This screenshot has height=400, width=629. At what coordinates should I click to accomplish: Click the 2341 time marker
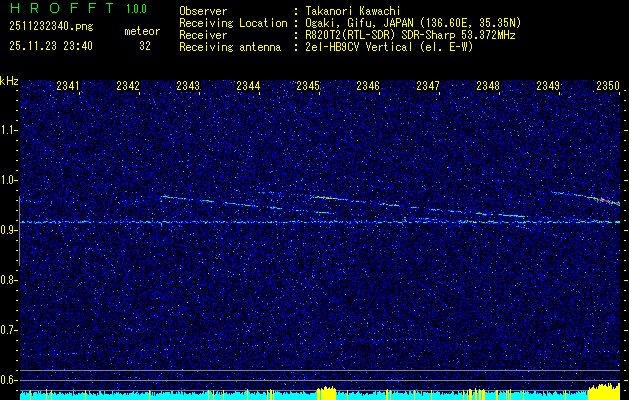[x=68, y=85]
